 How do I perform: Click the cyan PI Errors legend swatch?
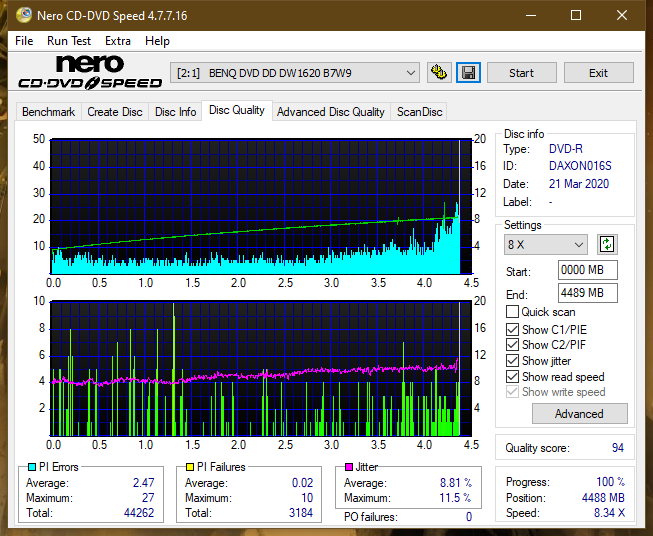[x=32, y=467]
